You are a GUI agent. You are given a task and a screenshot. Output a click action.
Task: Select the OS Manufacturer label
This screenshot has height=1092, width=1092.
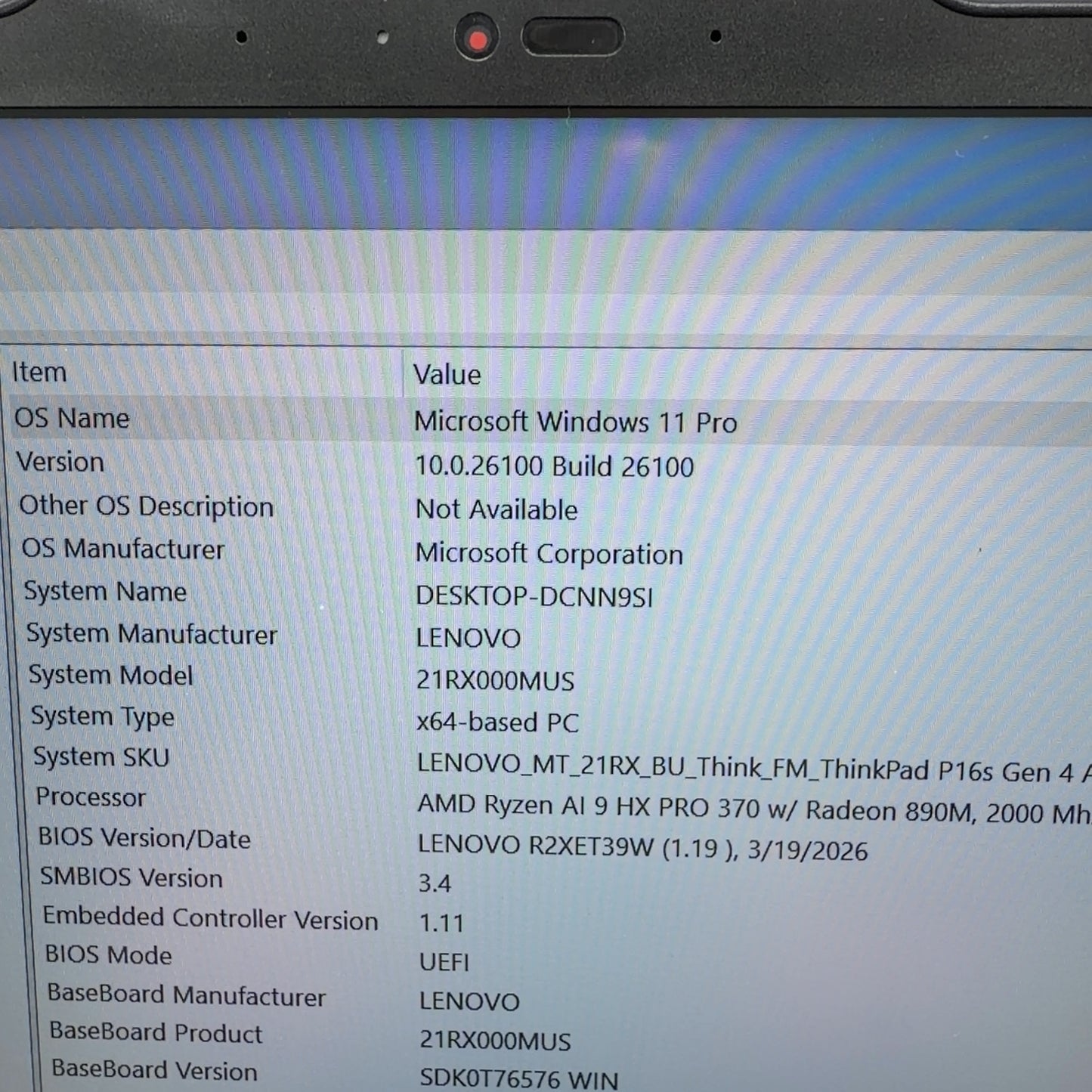tap(123, 549)
